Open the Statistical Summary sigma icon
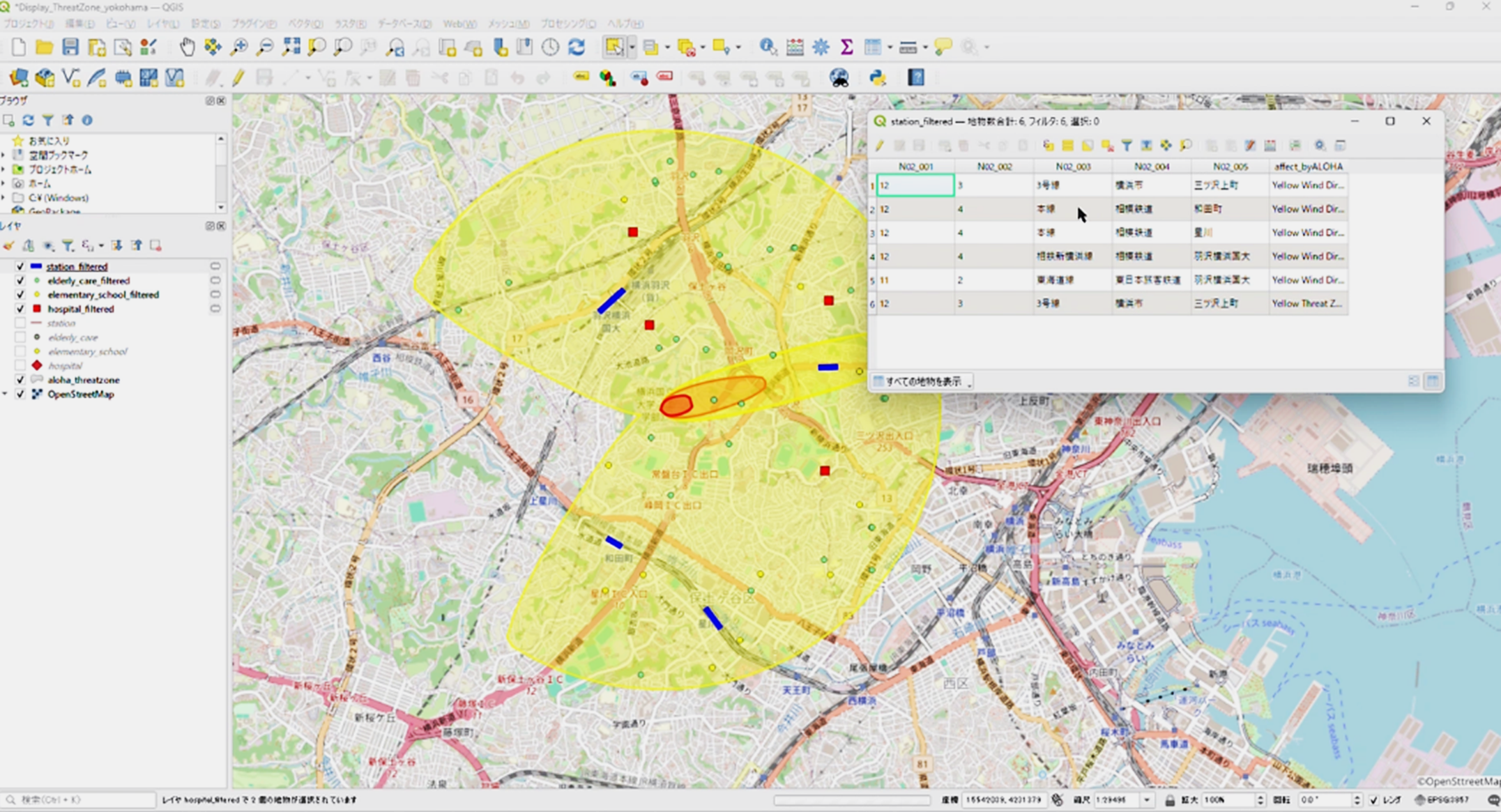Viewport: 1501px width, 812px height. 846,47
